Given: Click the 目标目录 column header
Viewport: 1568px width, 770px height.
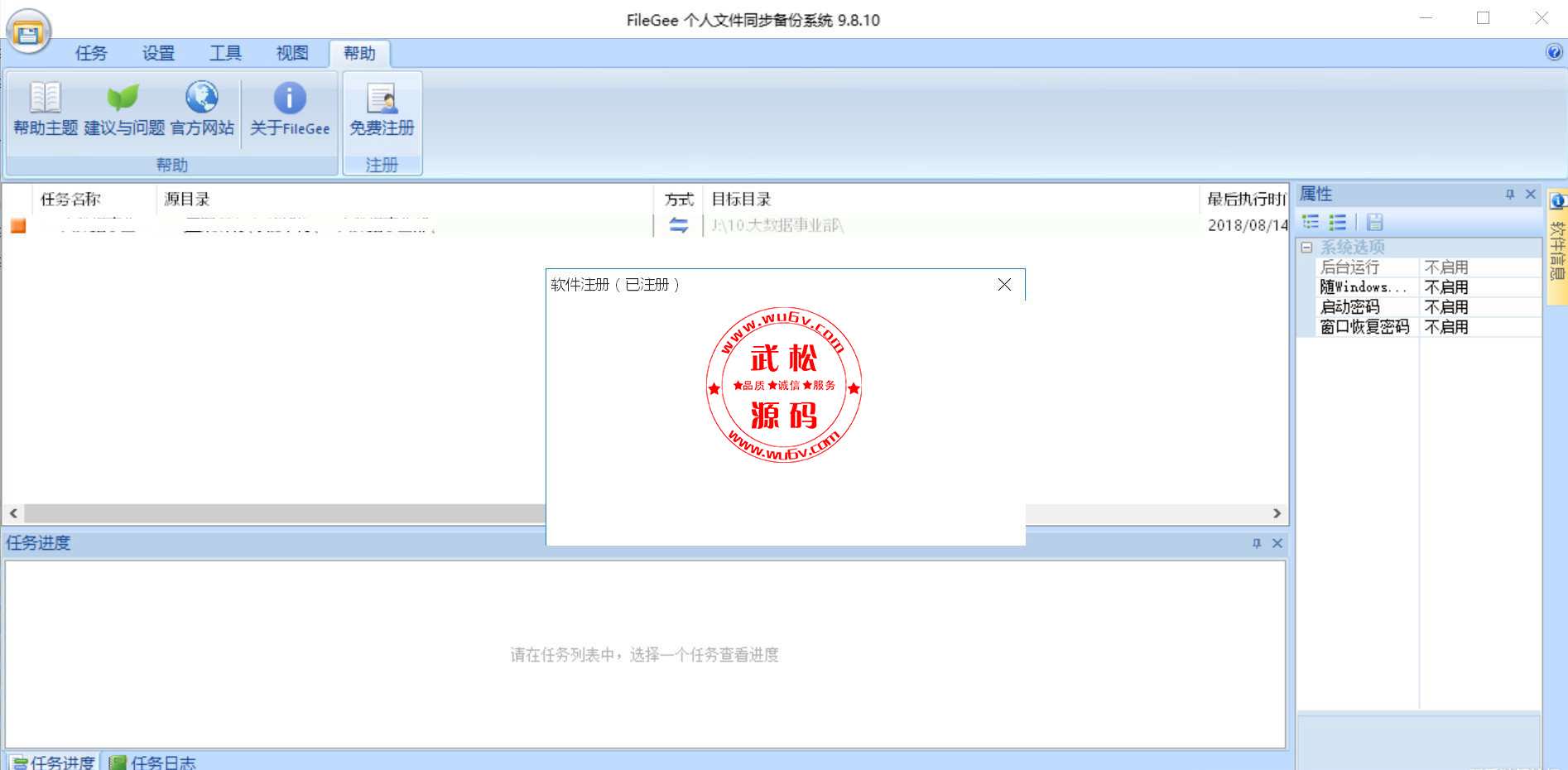Looking at the screenshot, I should click(x=950, y=199).
